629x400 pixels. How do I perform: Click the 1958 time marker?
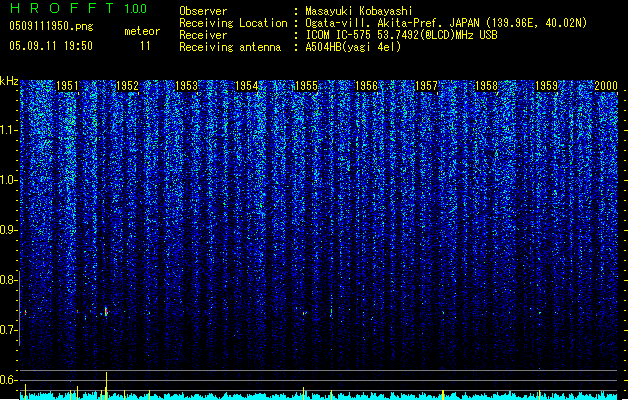pos(486,85)
